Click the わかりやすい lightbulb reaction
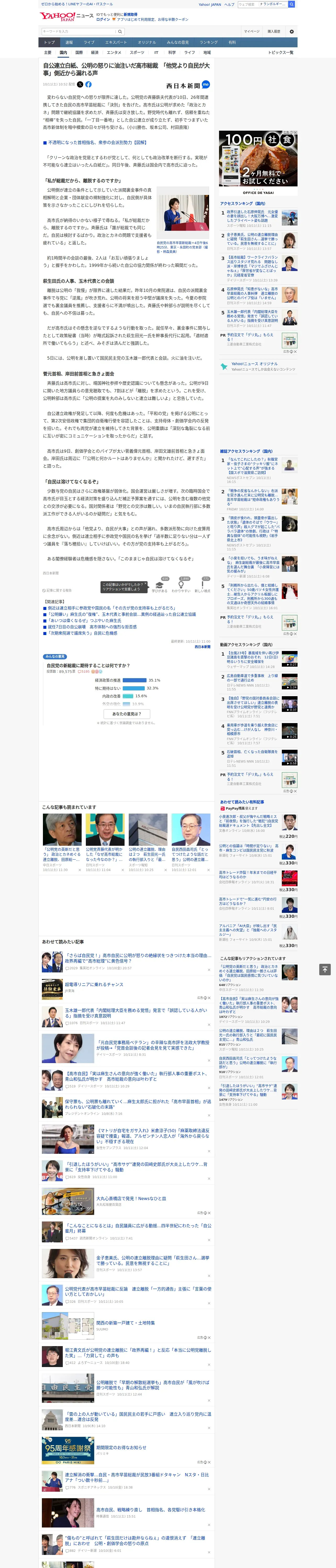Viewport: 336px width, 1568px height. (x=181, y=584)
